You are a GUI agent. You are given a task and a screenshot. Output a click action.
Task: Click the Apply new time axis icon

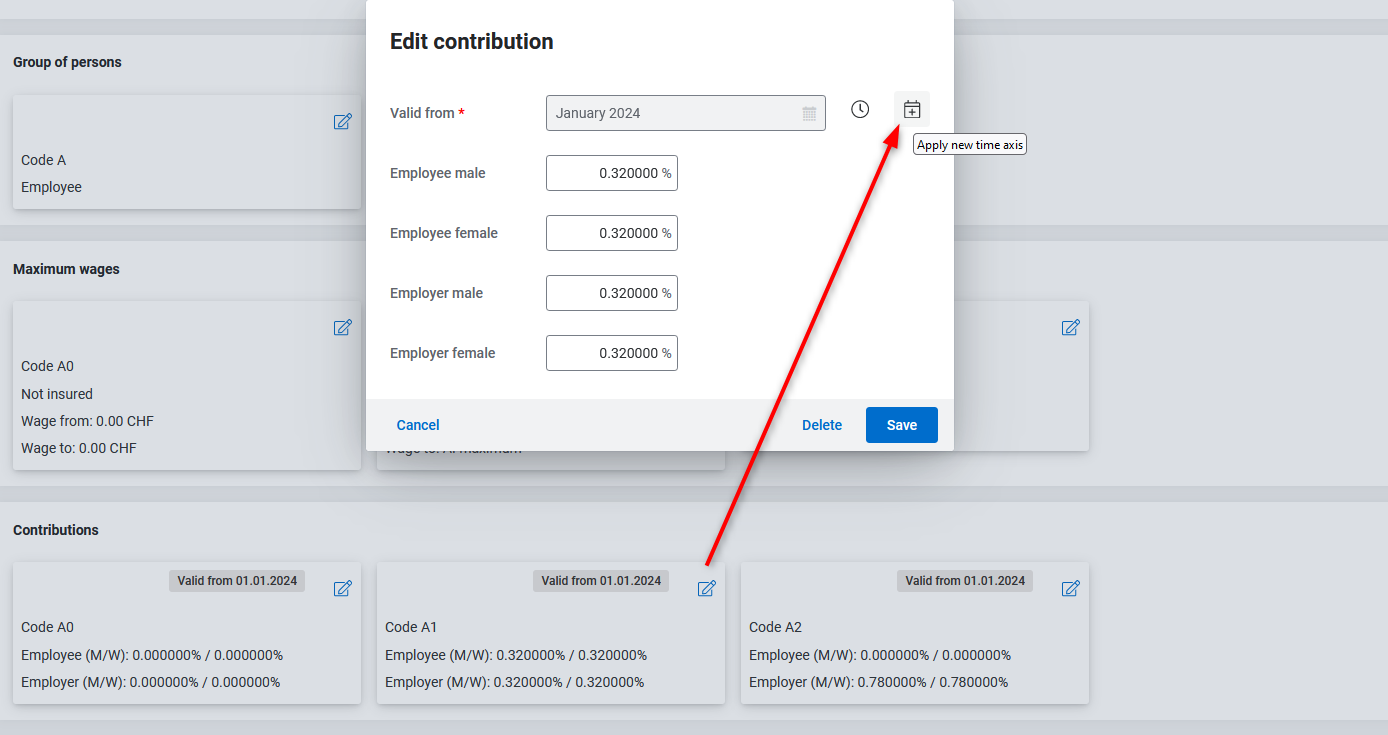click(x=911, y=109)
